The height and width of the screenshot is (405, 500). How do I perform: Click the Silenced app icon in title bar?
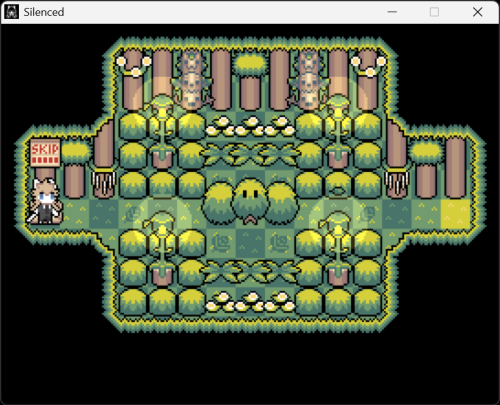coord(11,12)
